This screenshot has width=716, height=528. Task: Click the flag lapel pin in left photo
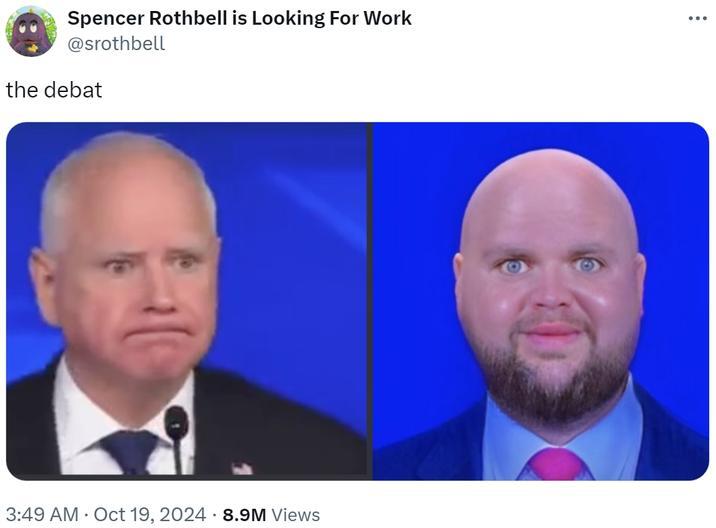[242, 468]
